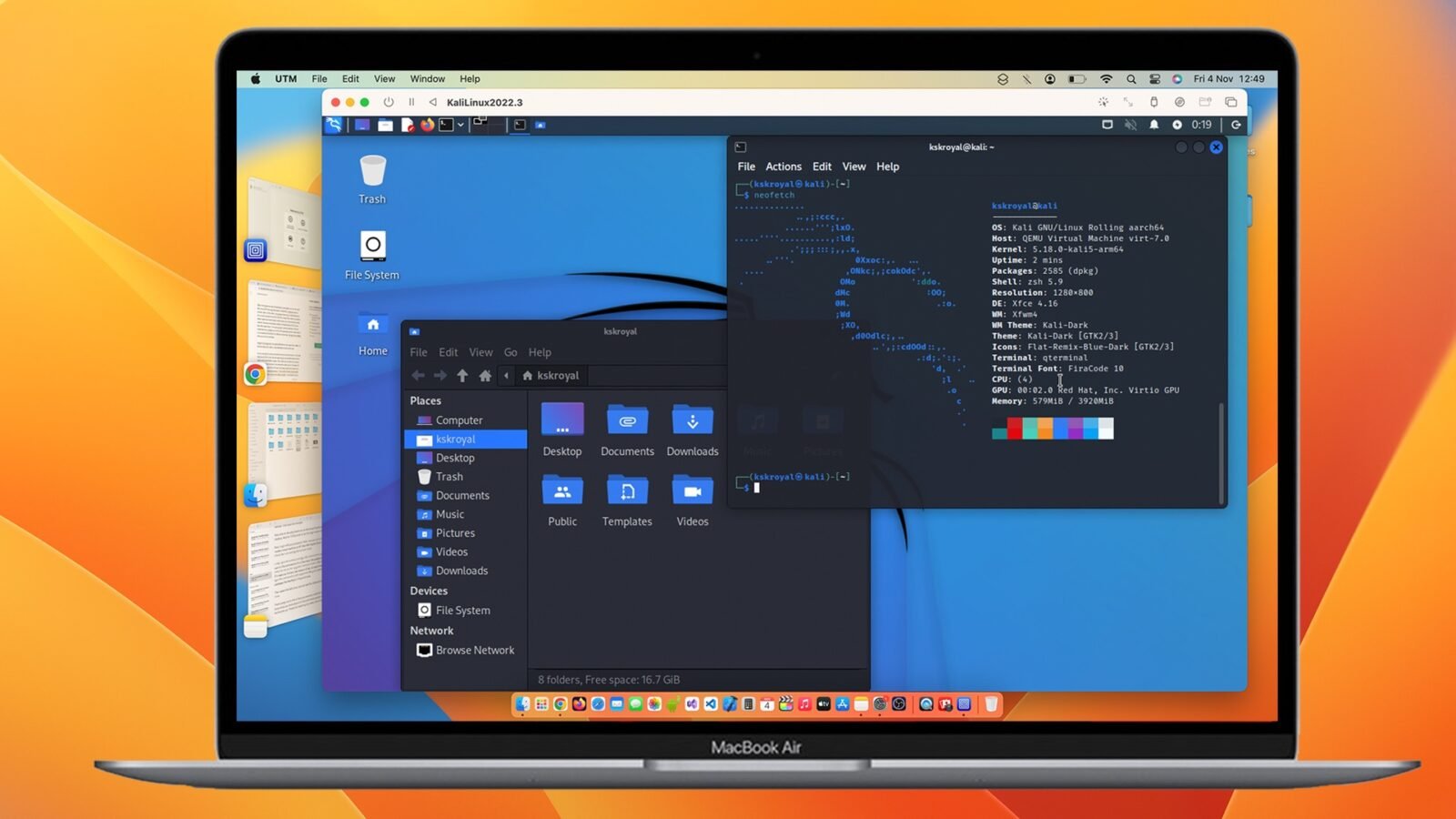Click the kskroyal path bar button
Screen dimensions: 1456x819
pos(551,375)
